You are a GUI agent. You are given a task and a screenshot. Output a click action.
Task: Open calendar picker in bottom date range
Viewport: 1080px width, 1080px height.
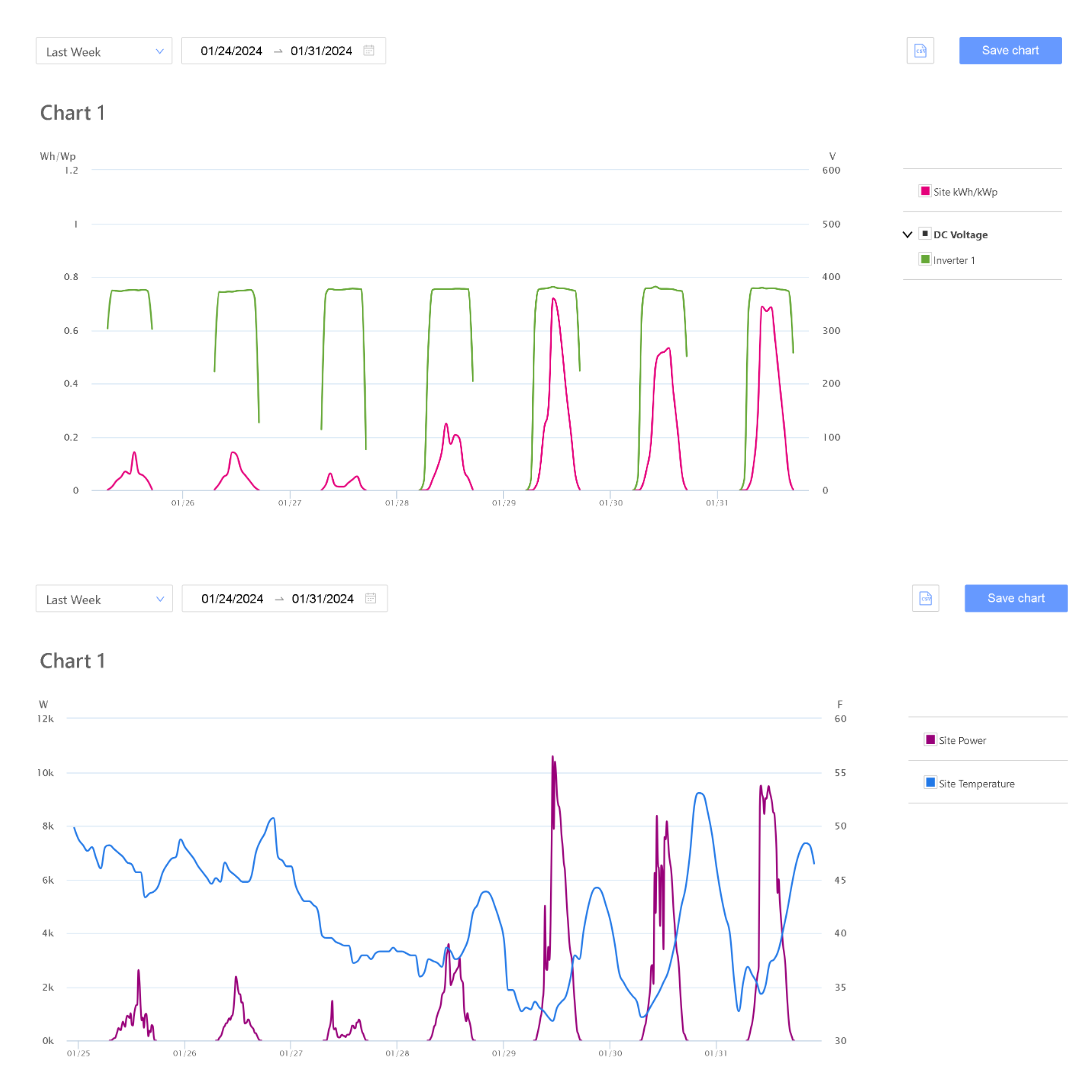[370, 599]
